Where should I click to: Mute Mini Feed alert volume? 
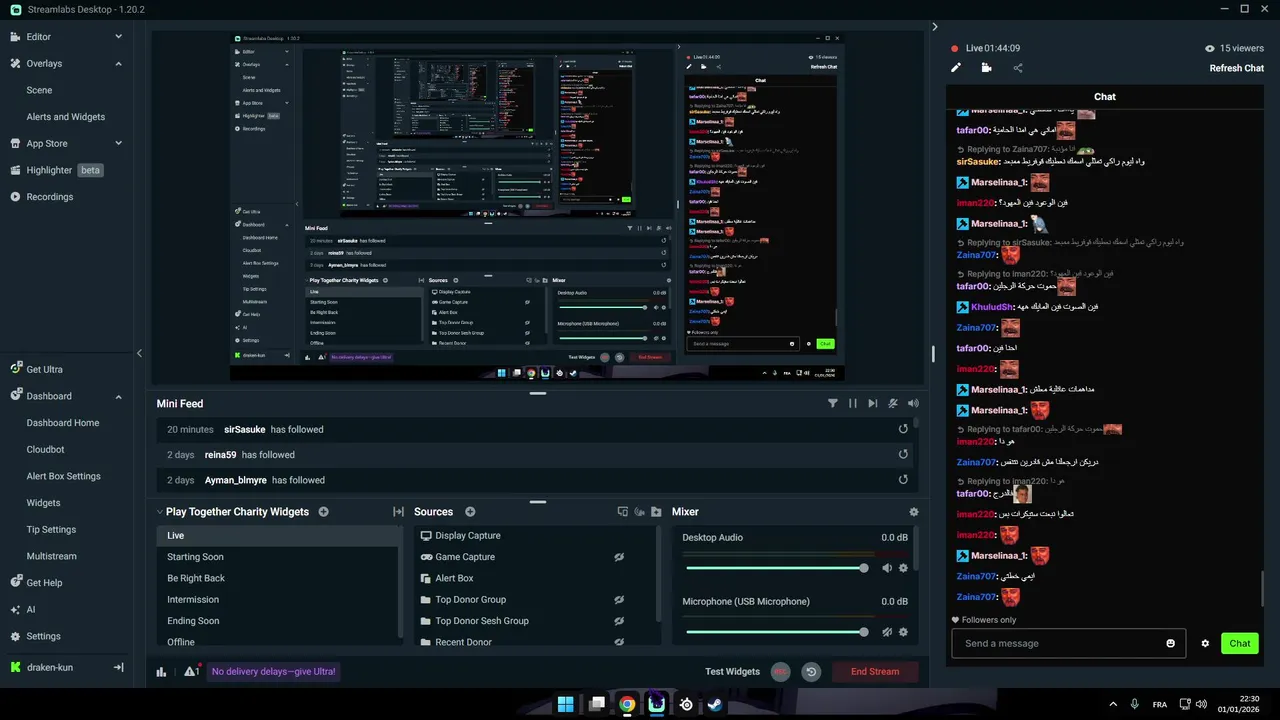point(913,404)
